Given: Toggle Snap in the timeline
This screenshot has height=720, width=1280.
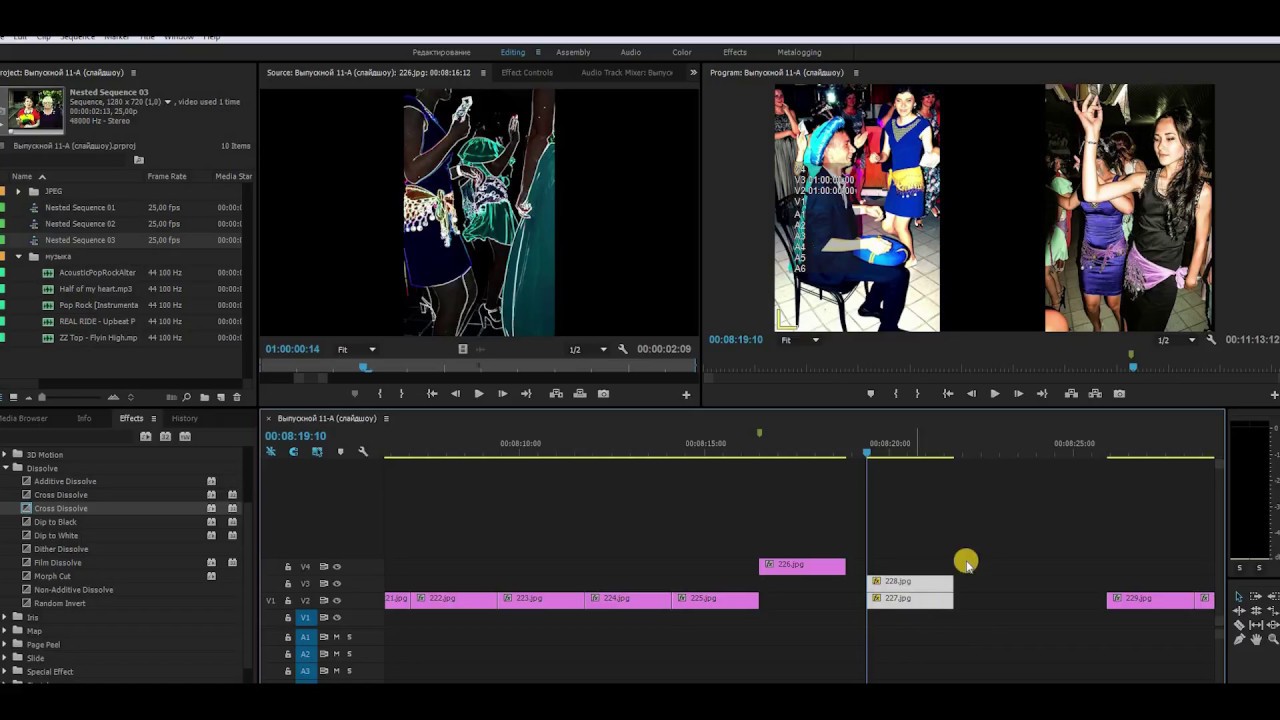Looking at the screenshot, I should [x=293, y=452].
